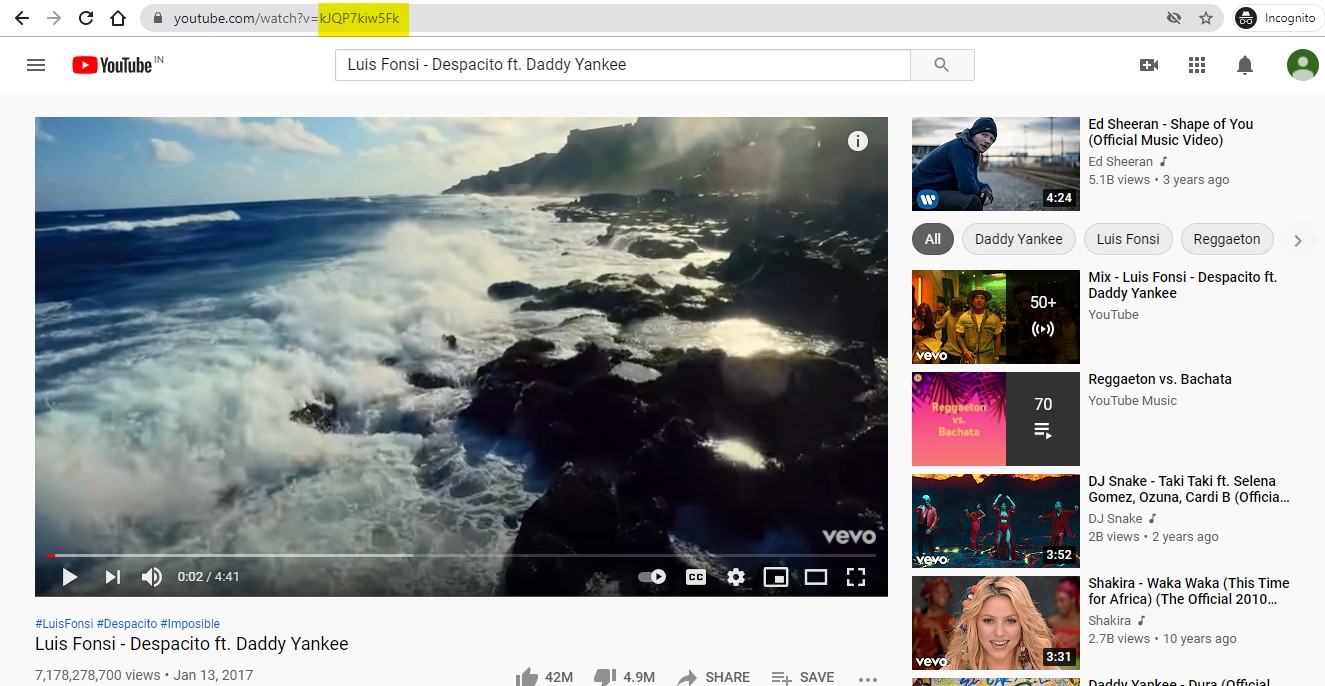Open the notifications bell
This screenshot has width=1325, height=686.
pos(1245,65)
